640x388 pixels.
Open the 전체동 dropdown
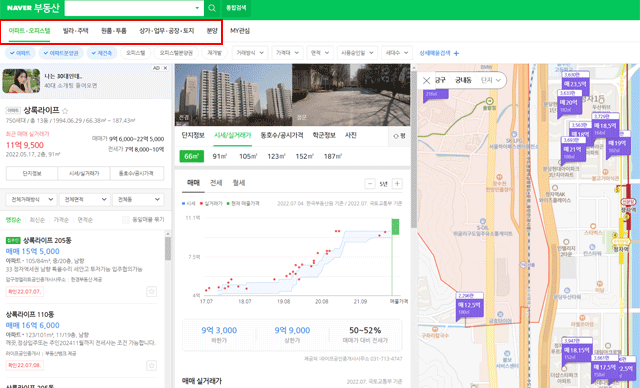(138, 200)
